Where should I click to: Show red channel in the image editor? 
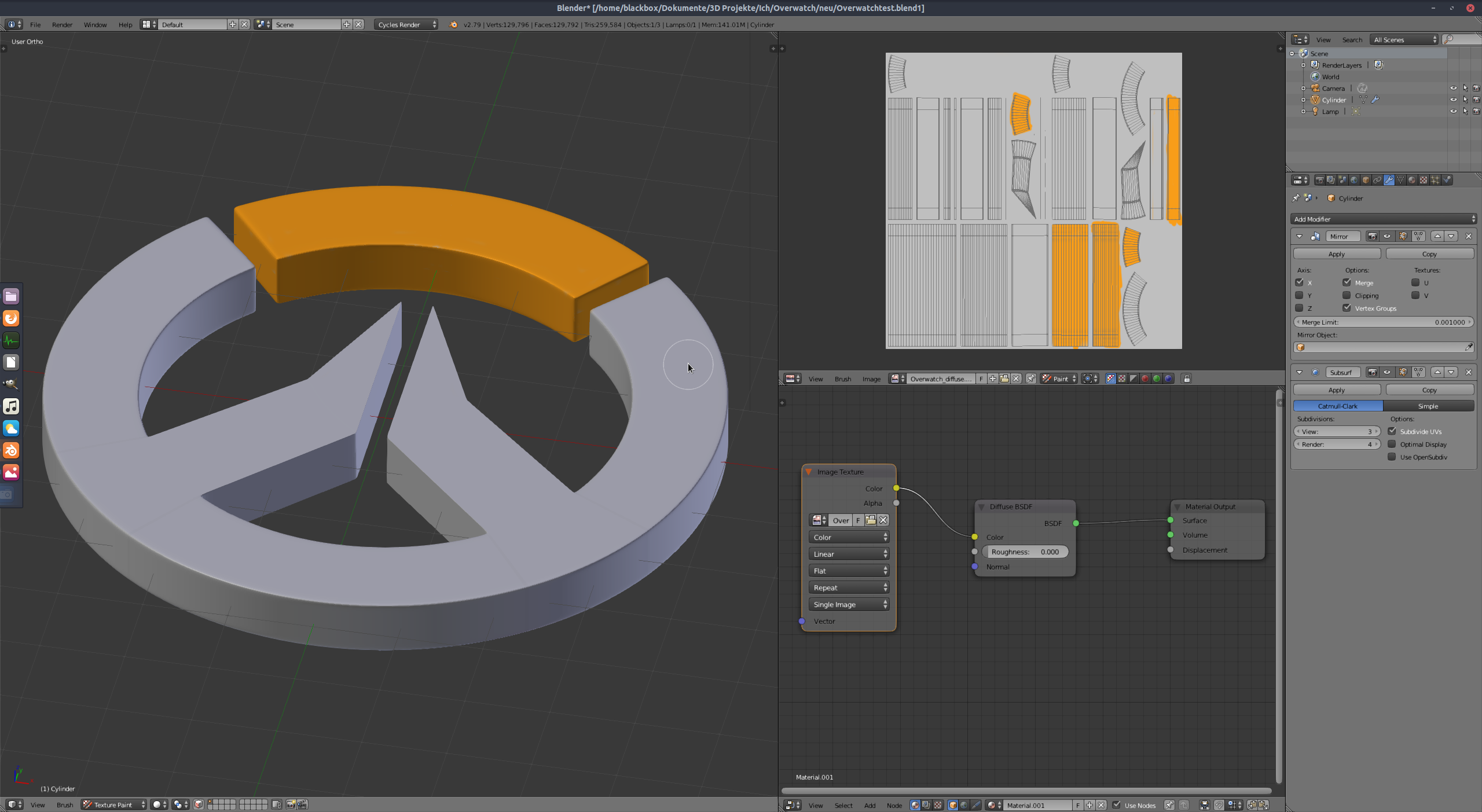tap(1145, 379)
